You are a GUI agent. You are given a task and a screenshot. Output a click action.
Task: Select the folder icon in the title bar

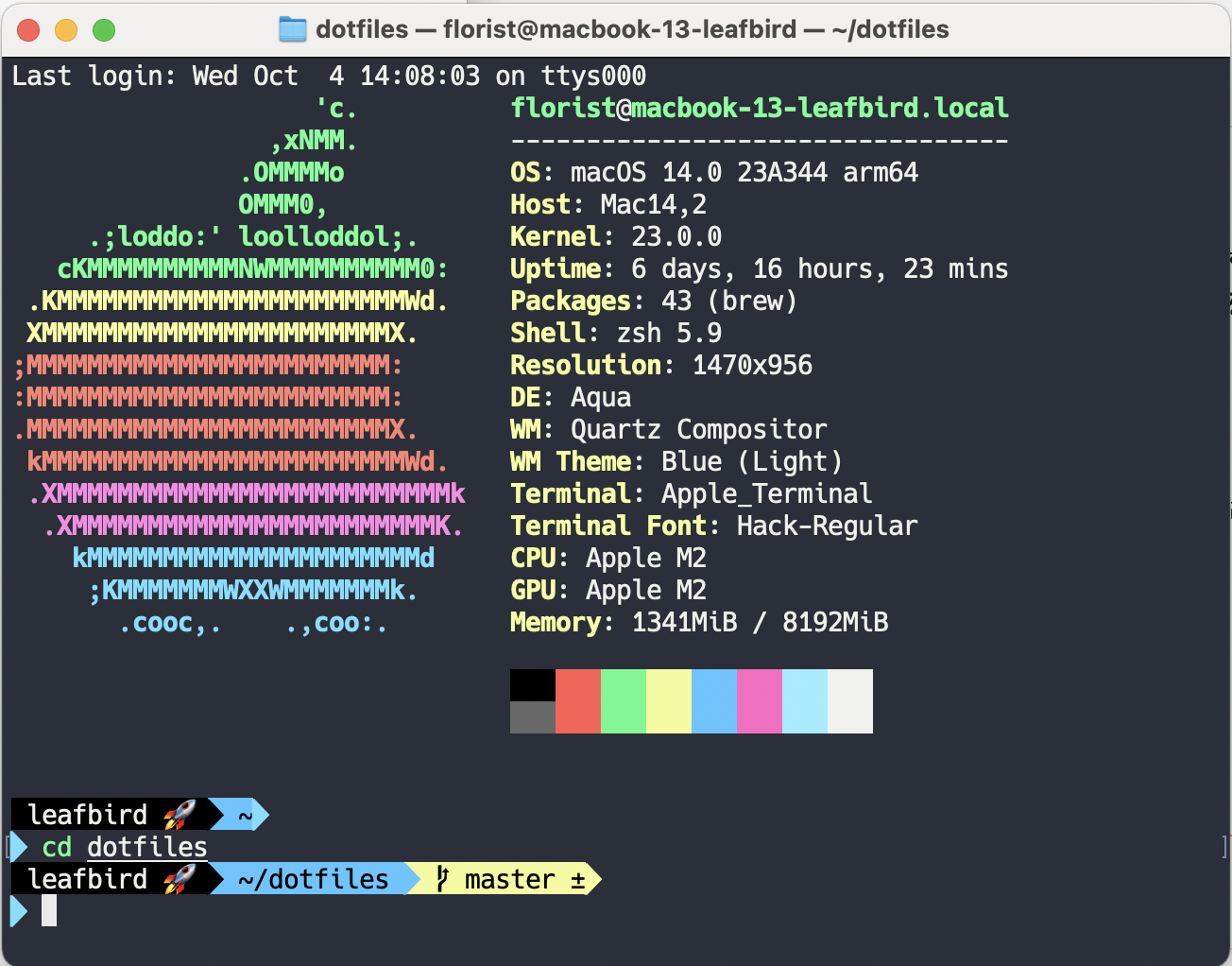[x=293, y=29]
